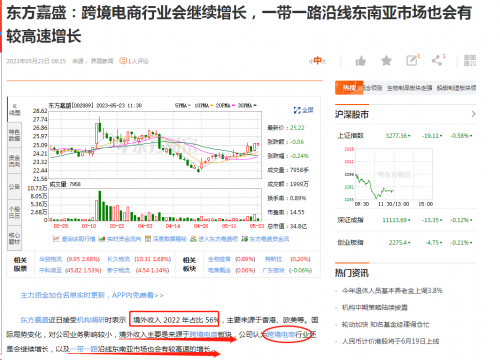This screenshot has height=360, width=500.
Task: Click the star favorite icon
Action: pyautogui.click(x=386, y=61)
